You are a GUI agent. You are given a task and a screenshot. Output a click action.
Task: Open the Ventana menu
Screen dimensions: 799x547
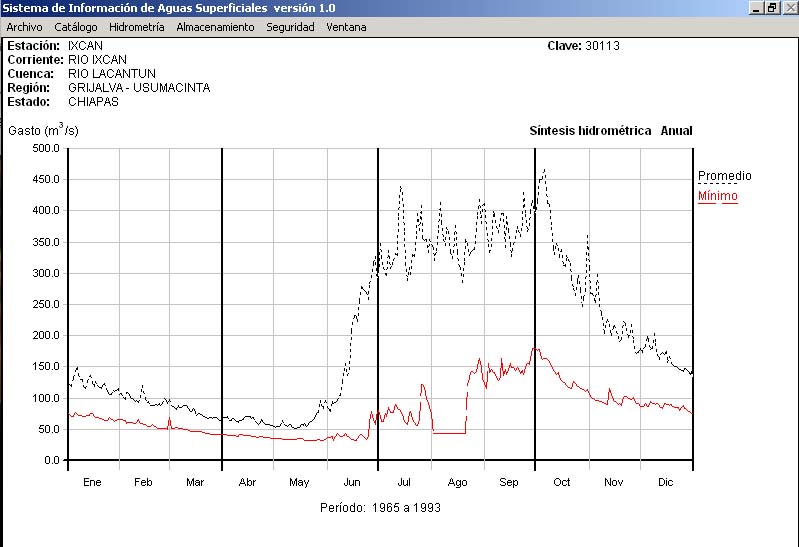click(346, 27)
